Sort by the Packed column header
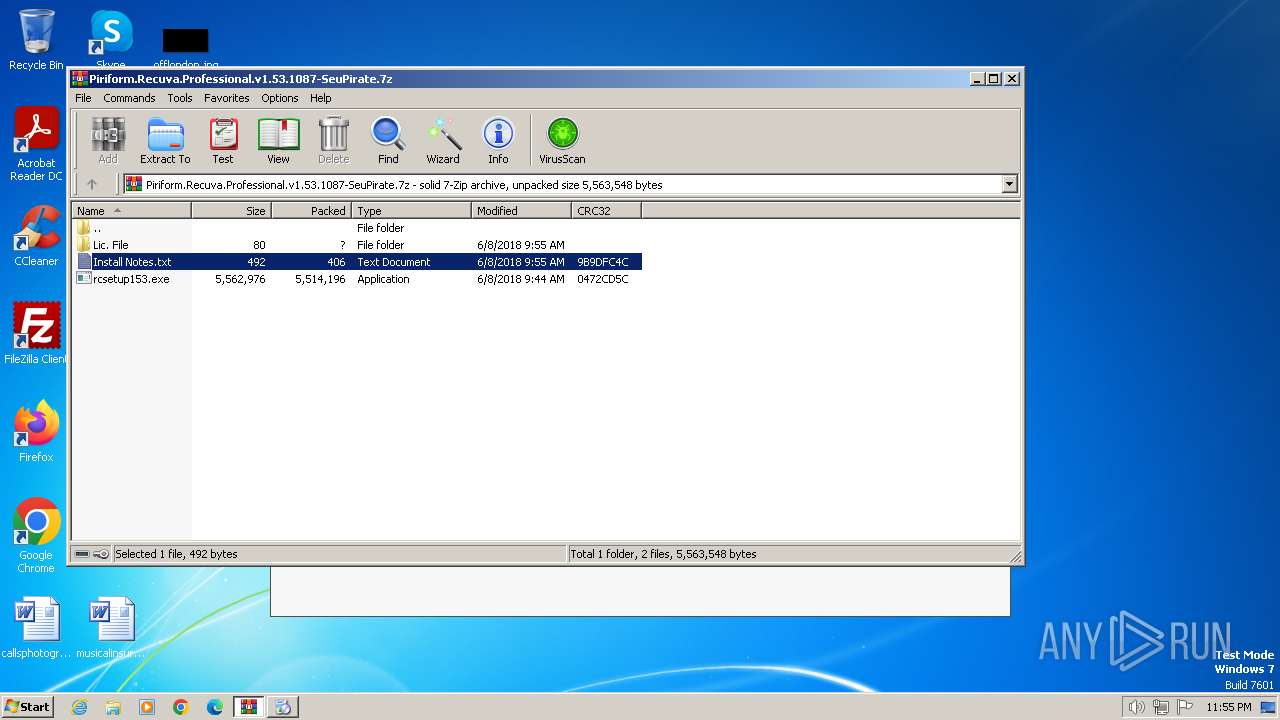Image resolution: width=1280 pixels, height=720 pixels. coord(311,211)
